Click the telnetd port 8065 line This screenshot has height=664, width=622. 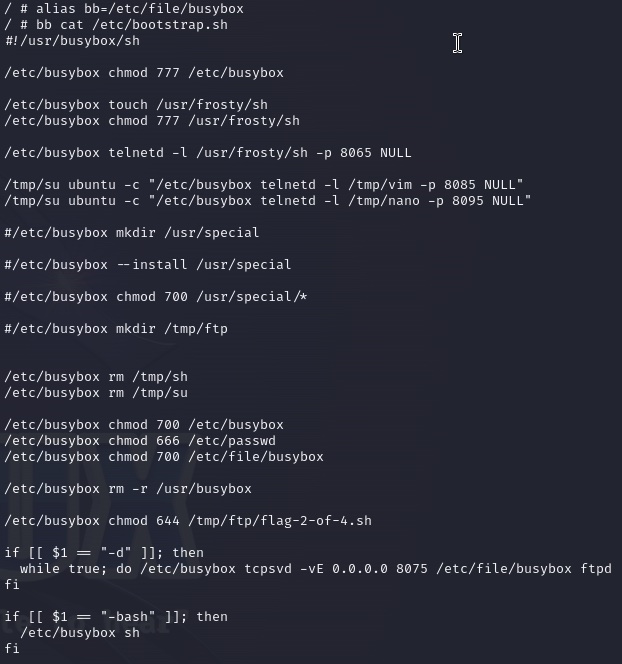(208, 152)
